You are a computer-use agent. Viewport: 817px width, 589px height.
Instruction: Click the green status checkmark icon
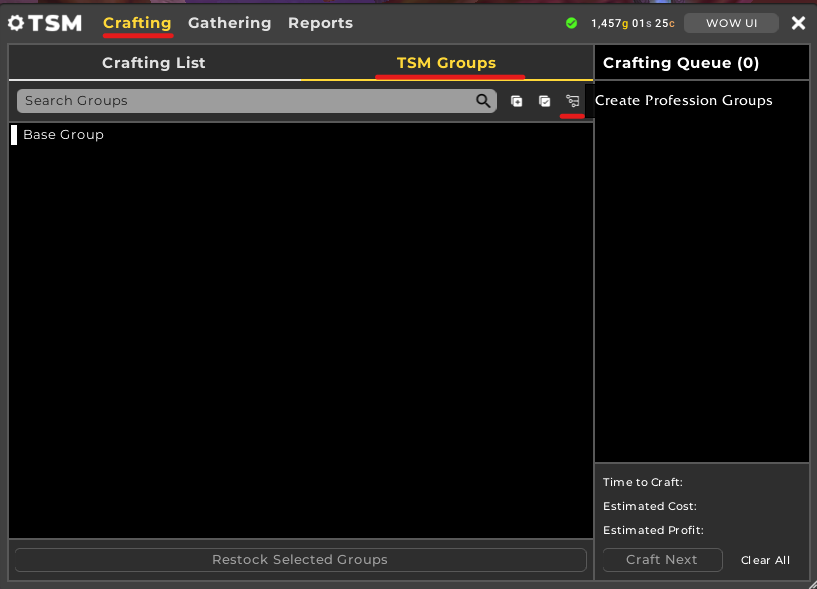click(x=572, y=23)
